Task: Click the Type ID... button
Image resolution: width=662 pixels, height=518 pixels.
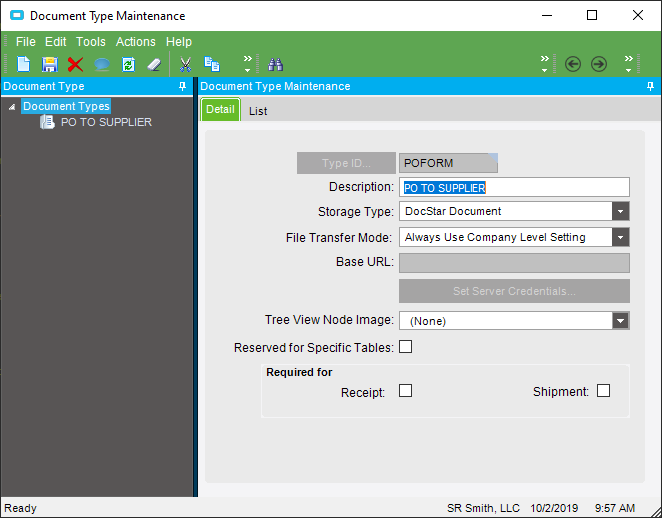Action: coord(346,163)
